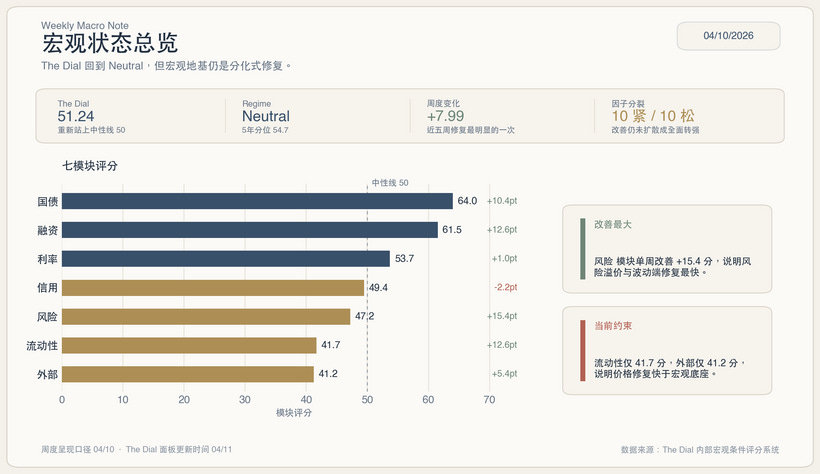
Task: Click the 国债 category label
Action: tap(48, 201)
